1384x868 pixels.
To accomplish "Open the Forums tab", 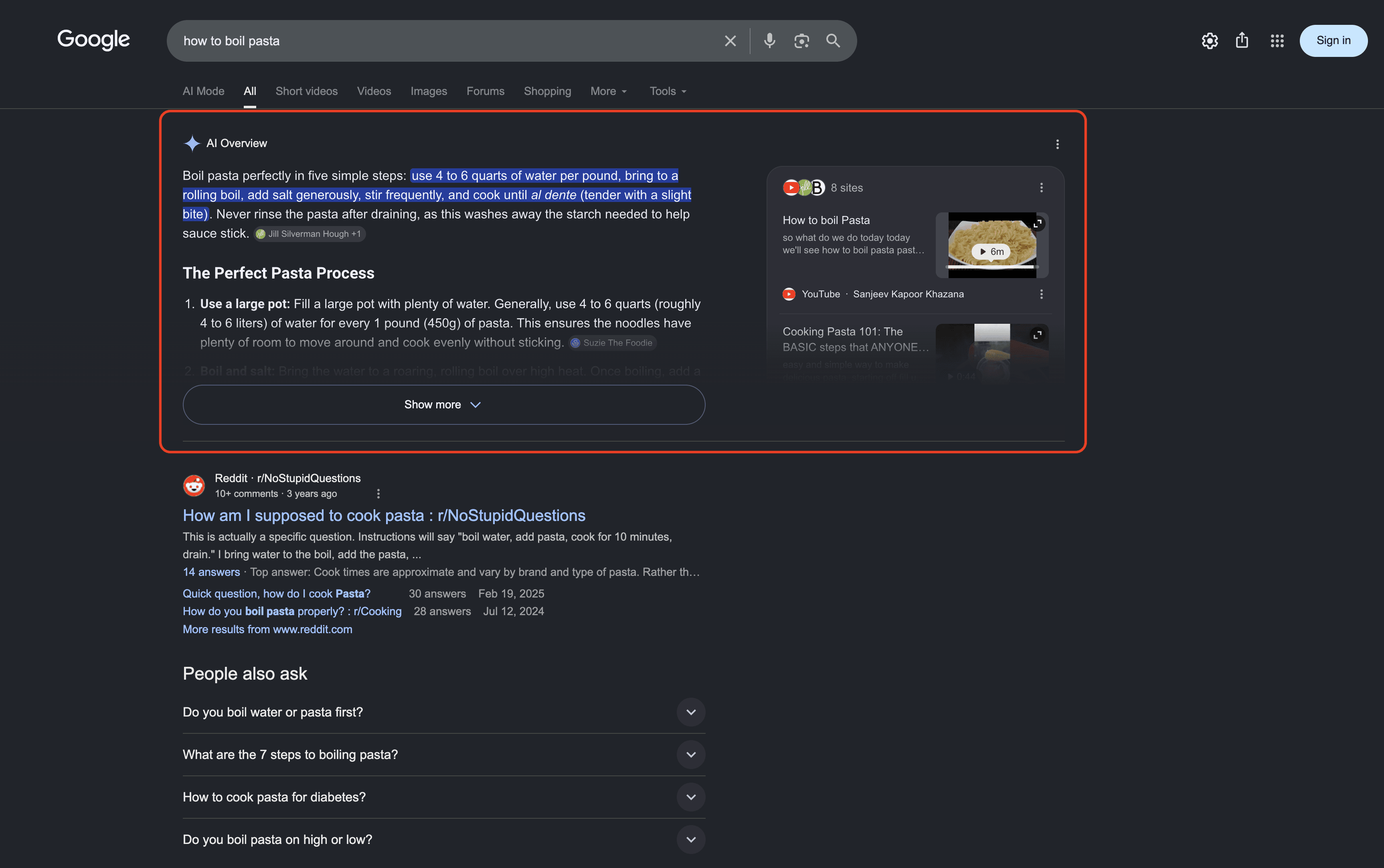I will (x=485, y=91).
